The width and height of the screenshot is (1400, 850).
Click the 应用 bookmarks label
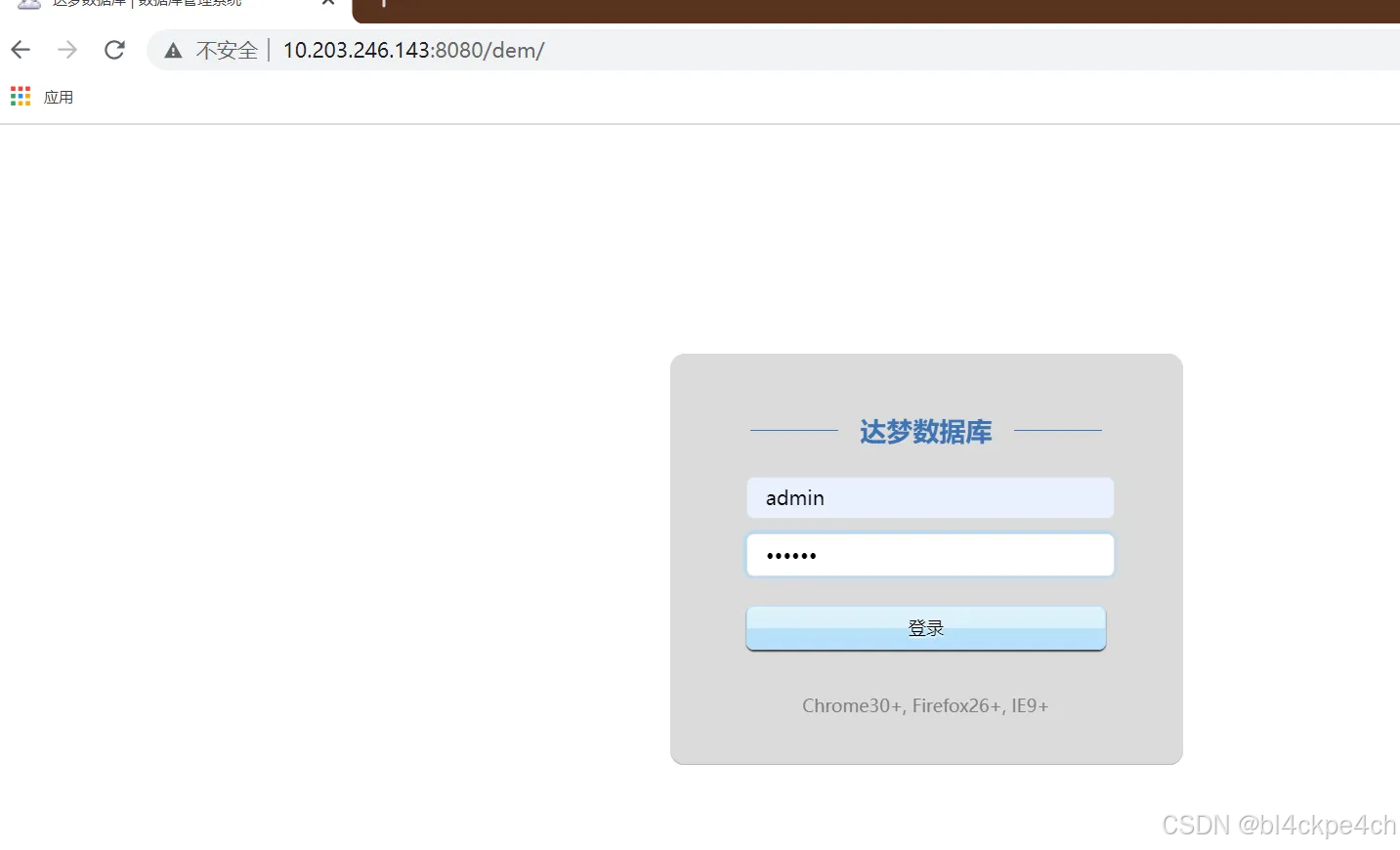tap(59, 97)
